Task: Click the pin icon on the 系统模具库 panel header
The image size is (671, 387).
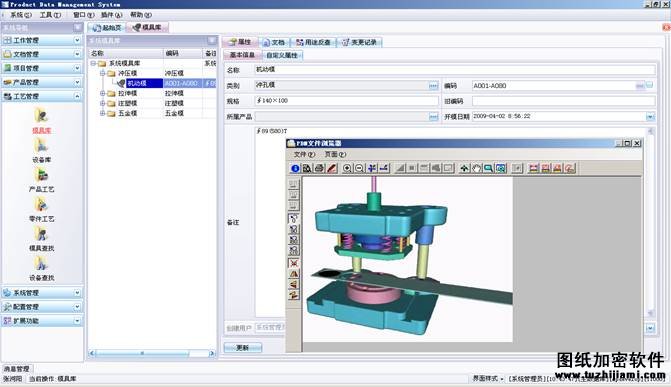Action: pyautogui.click(x=212, y=41)
